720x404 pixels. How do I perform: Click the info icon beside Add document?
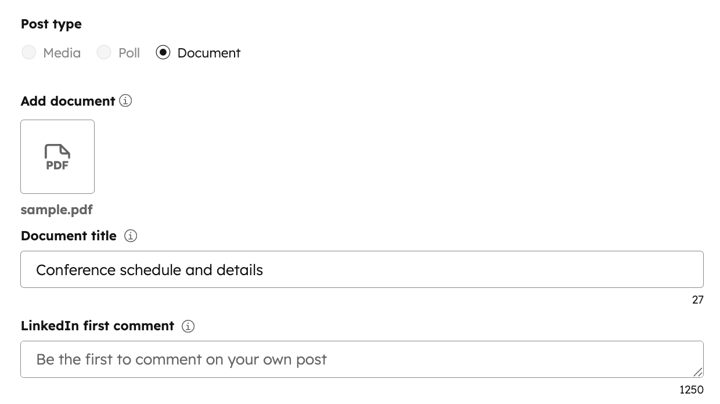tap(125, 101)
